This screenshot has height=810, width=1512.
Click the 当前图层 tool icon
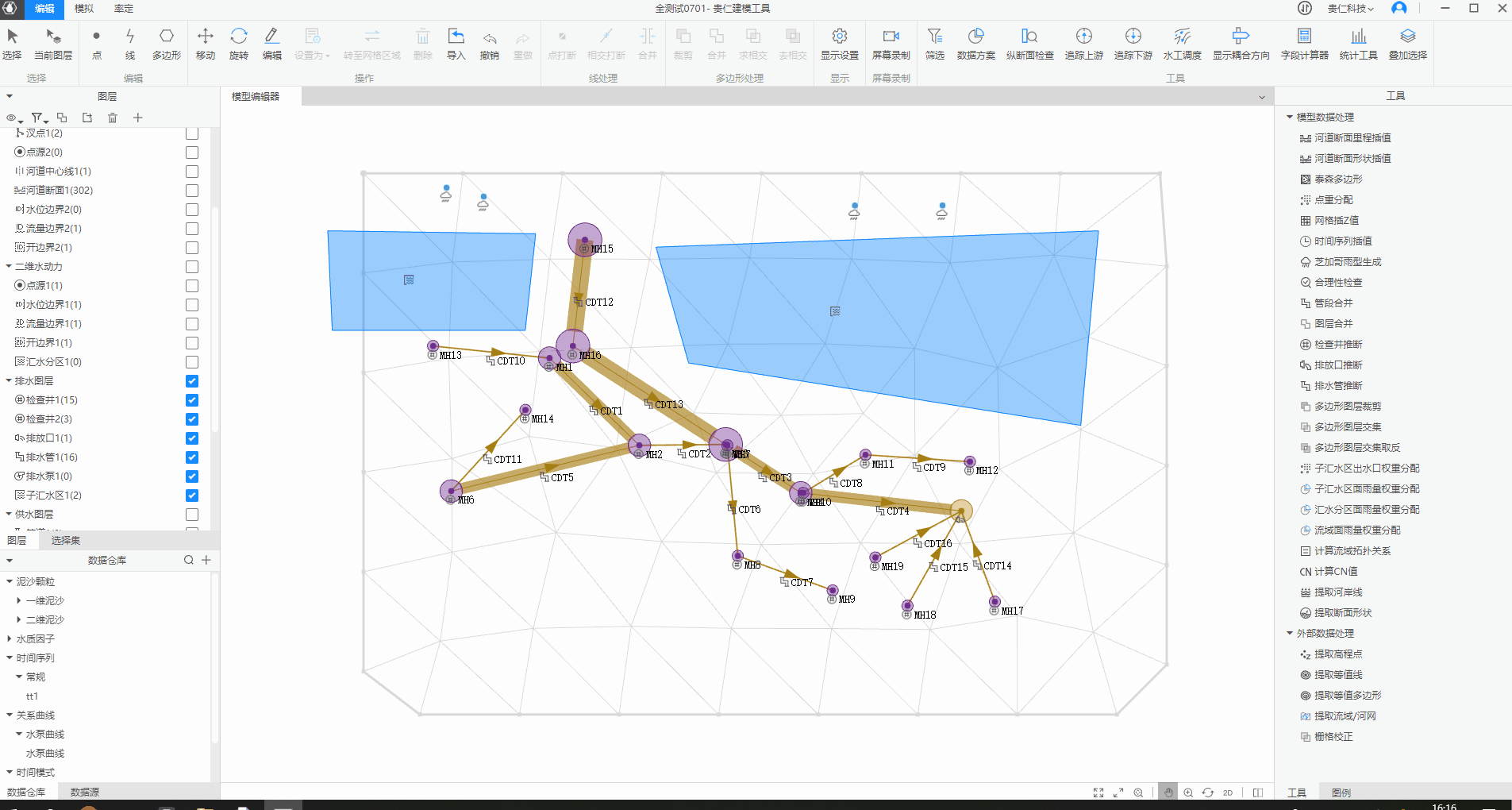click(x=53, y=37)
